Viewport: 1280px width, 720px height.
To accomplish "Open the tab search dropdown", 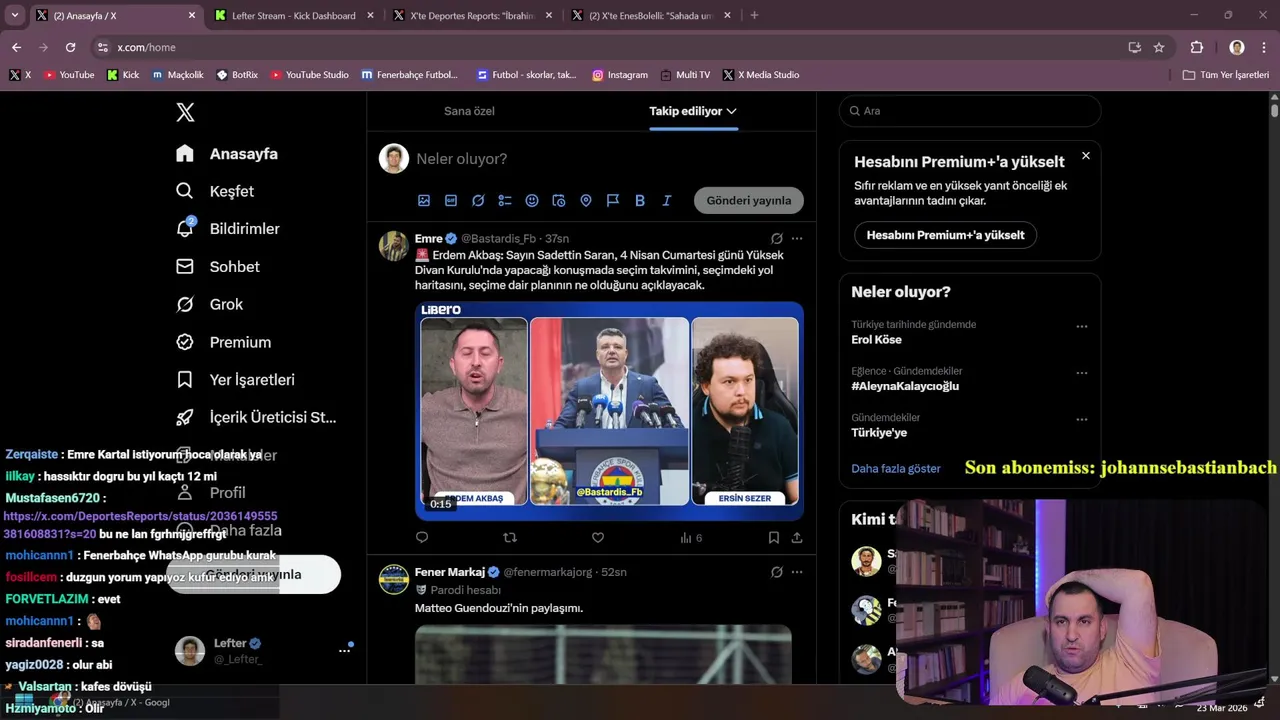I will point(14,15).
